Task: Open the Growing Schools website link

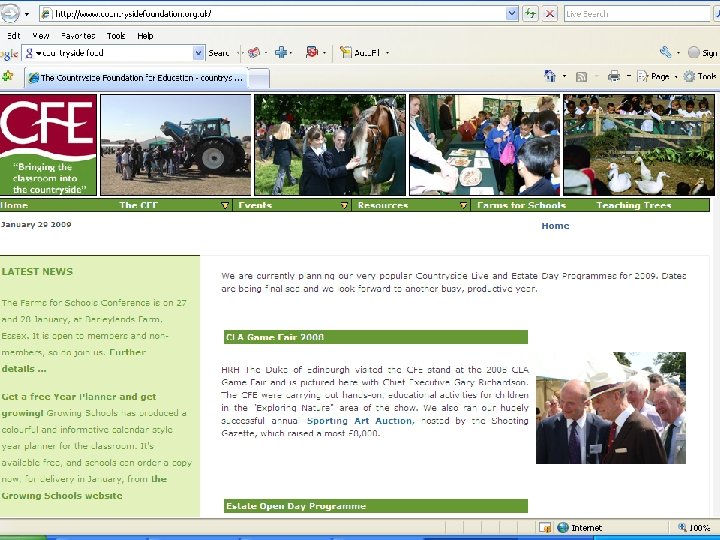Action: pos(62,495)
